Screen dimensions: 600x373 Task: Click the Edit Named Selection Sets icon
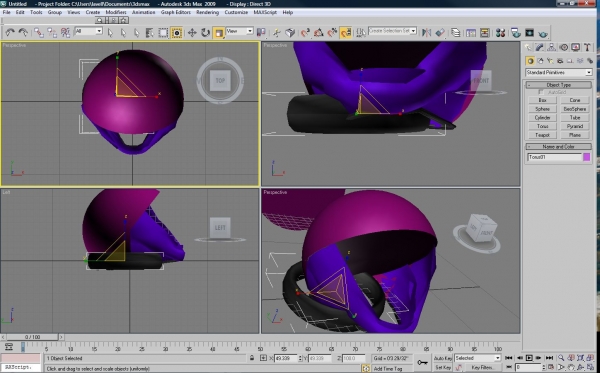click(360, 33)
